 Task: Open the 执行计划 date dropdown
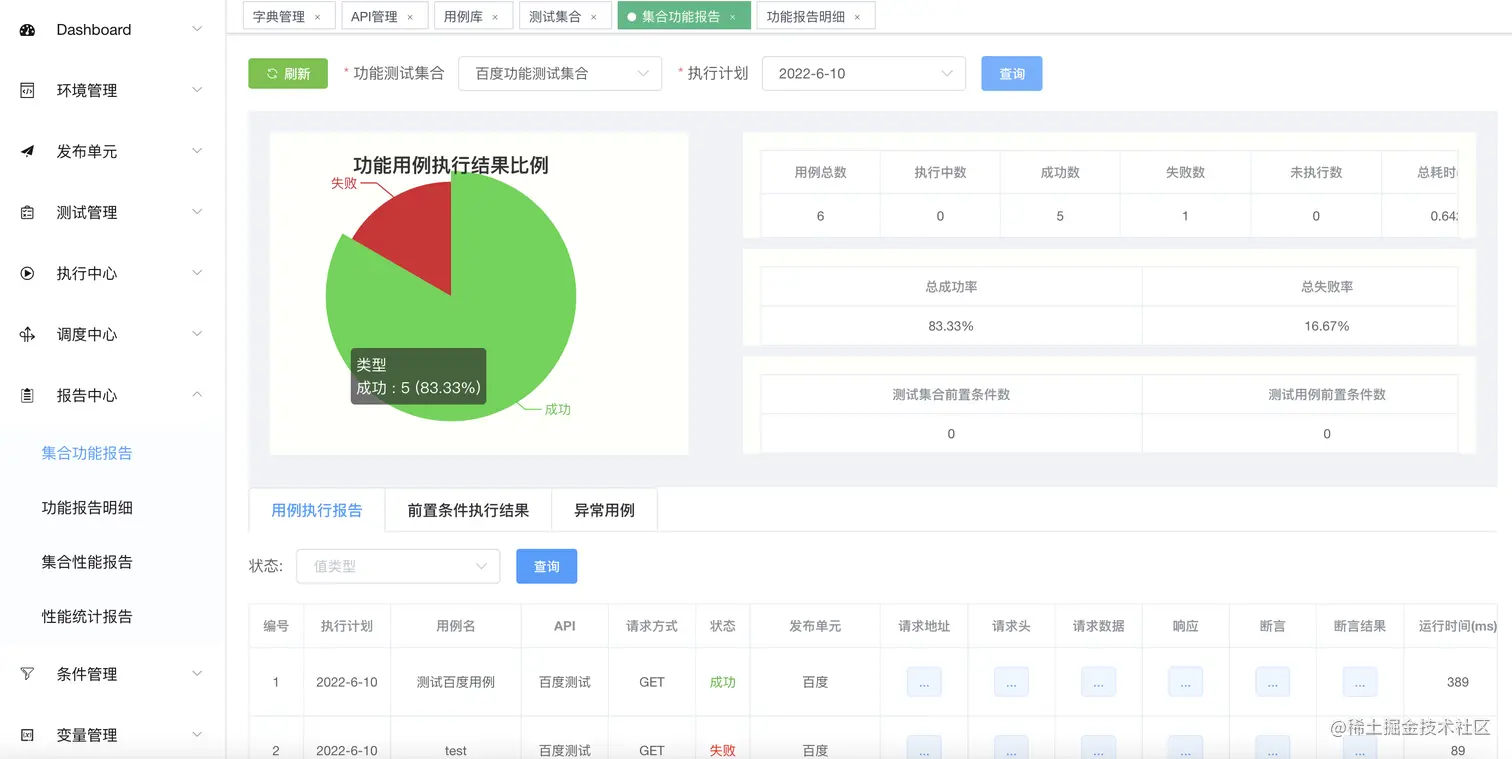864,73
